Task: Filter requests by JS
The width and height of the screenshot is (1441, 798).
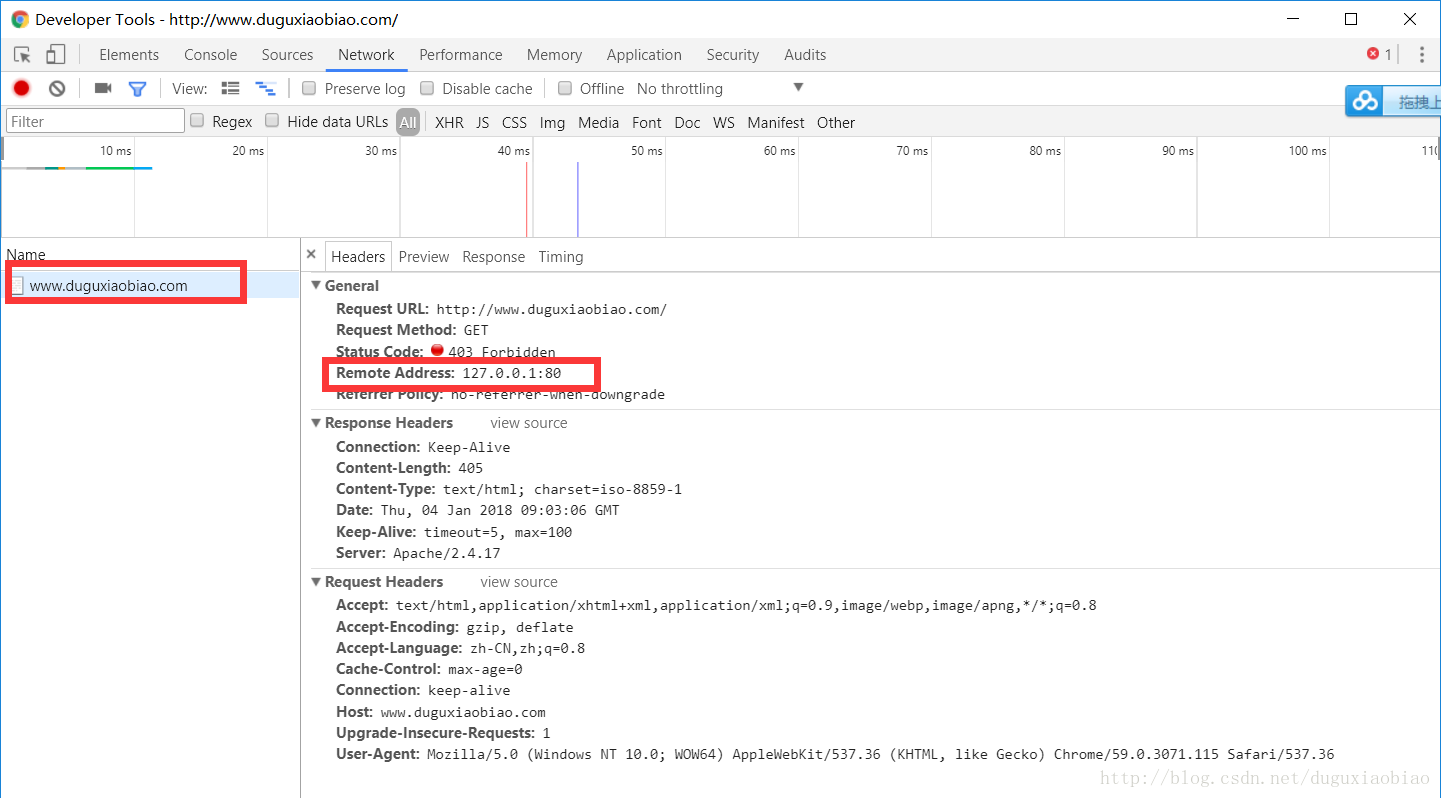Action: (483, 122)
